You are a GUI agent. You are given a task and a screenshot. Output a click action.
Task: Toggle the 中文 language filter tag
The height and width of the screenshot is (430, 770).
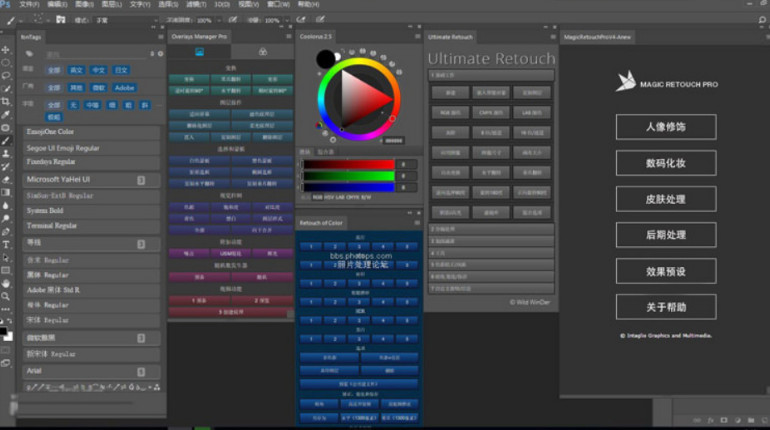pos(98,71)
